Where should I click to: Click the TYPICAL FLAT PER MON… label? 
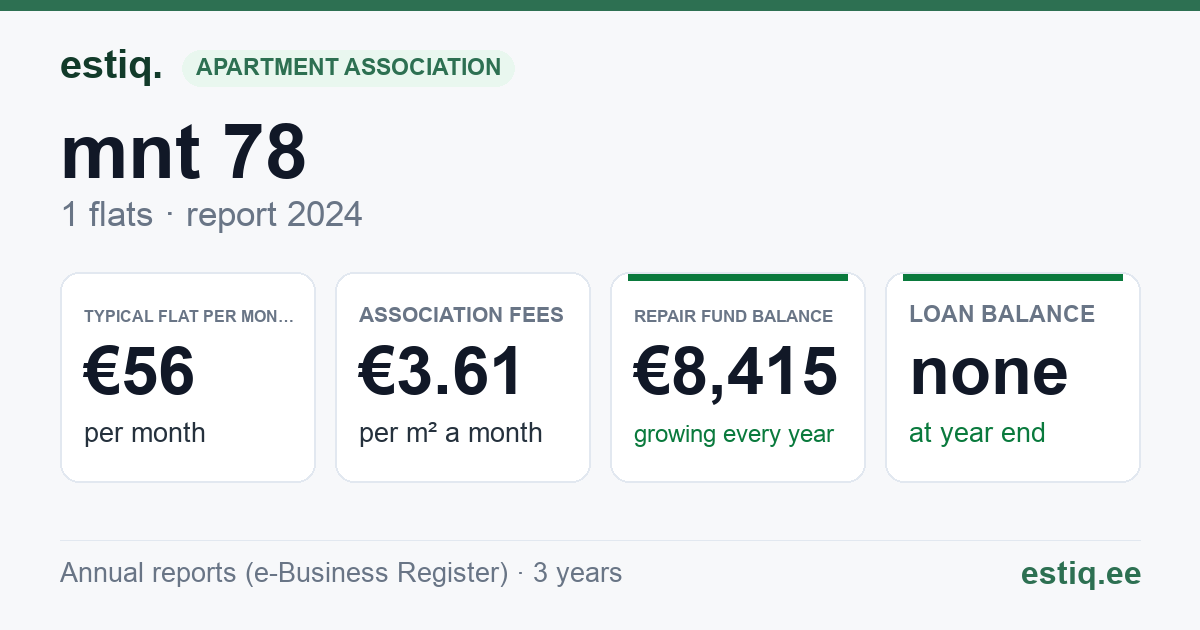189,316
